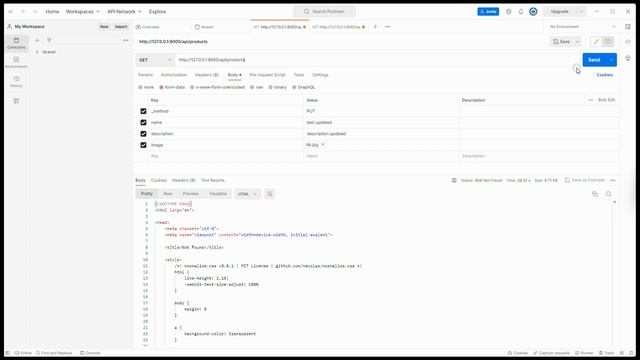The image size is (640, 360).
Task: Click the Cookies link below Send
Action: tap(604, 75)
